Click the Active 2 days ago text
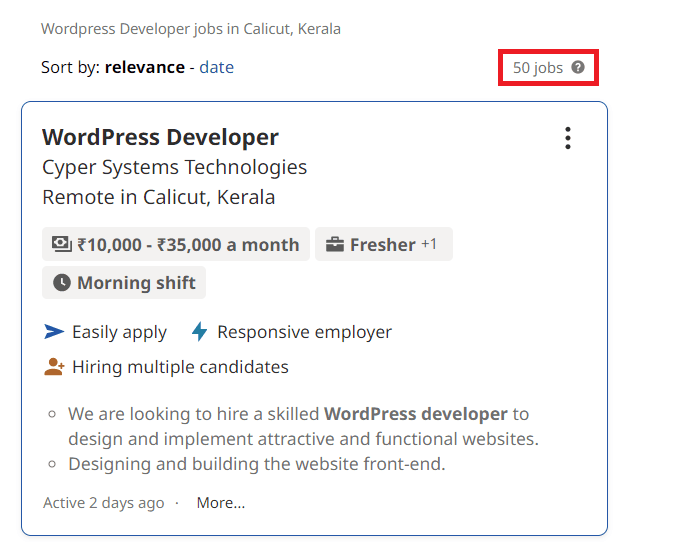The image size is (675, 543). pos(104,503)
